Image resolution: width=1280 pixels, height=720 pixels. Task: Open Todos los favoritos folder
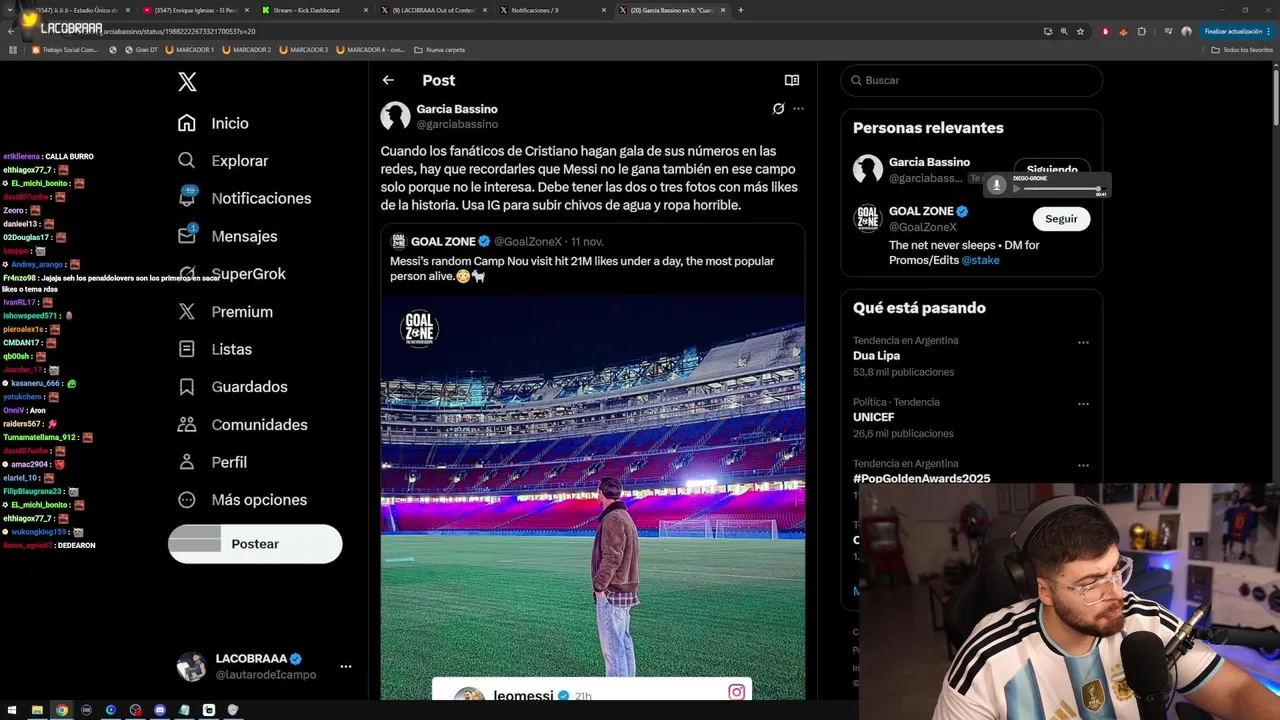(x=1241, y=49)
